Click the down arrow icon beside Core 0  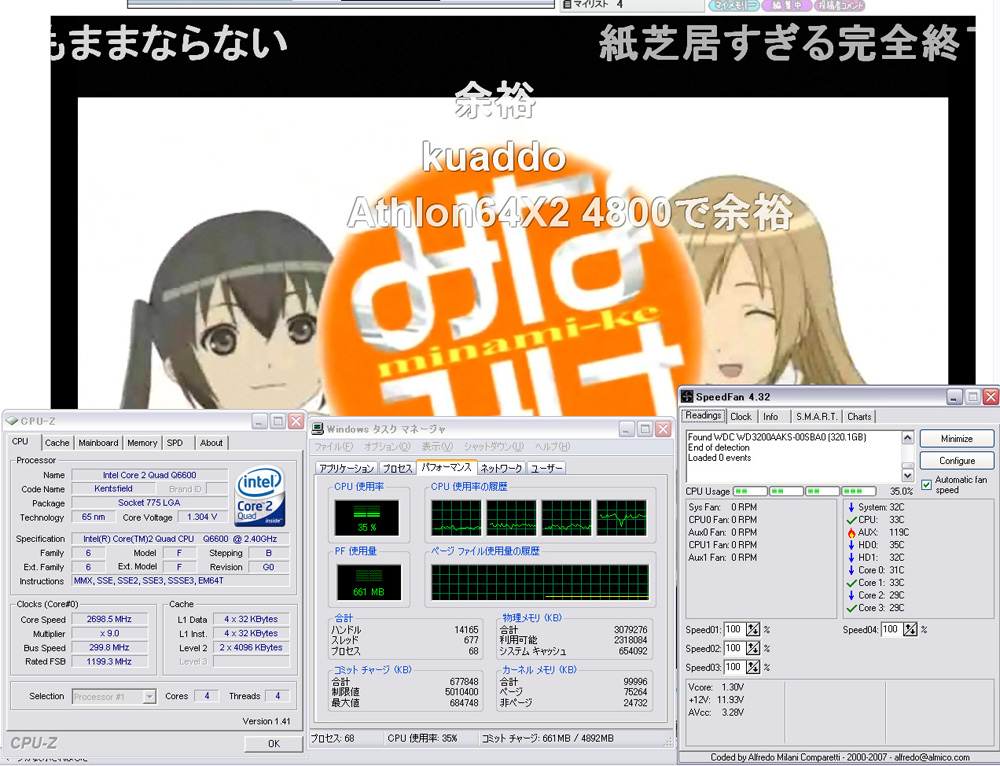[x=851, y=570]
